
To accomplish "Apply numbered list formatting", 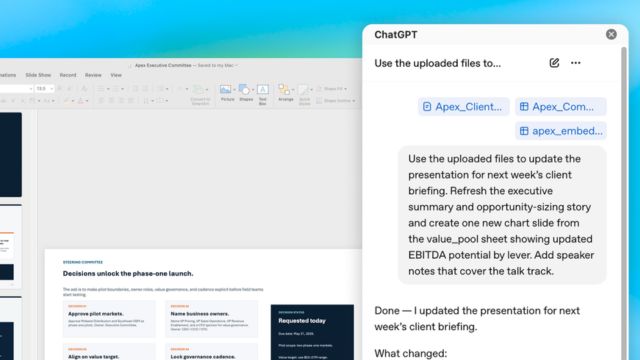I will 116,89.
